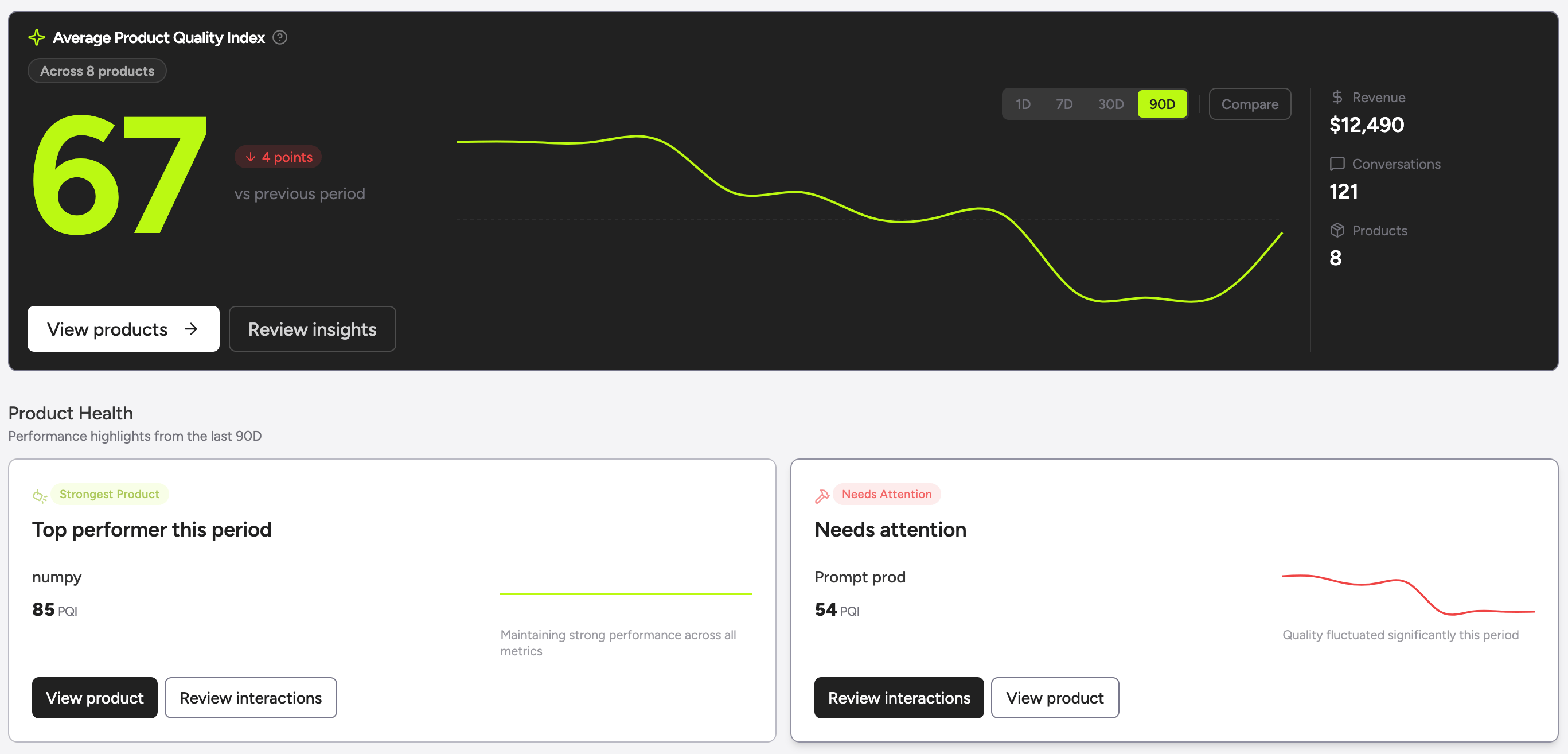Click the Product Health heading
Image resolution: width=1568 pixels, height=754 pixels.
pos(71,413)
